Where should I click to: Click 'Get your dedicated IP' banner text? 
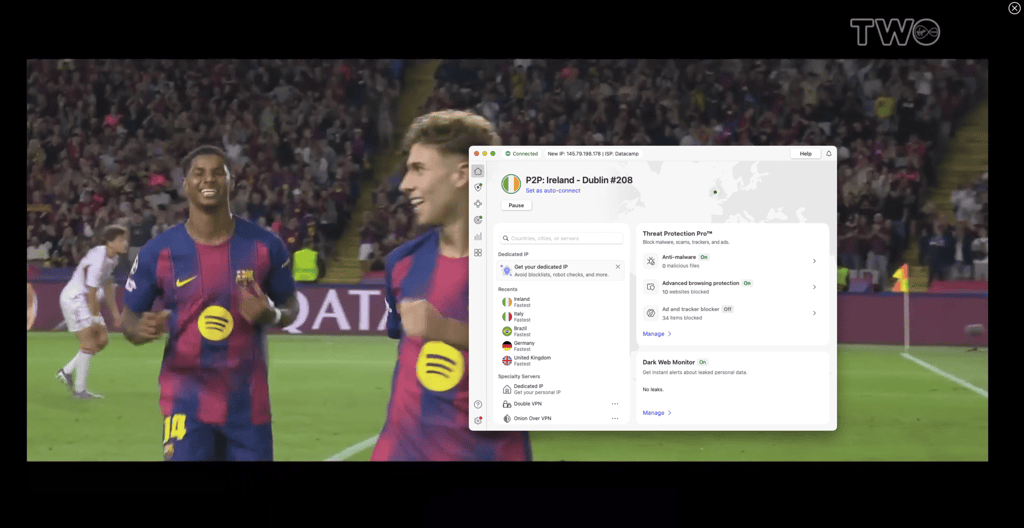pos(541,267)
